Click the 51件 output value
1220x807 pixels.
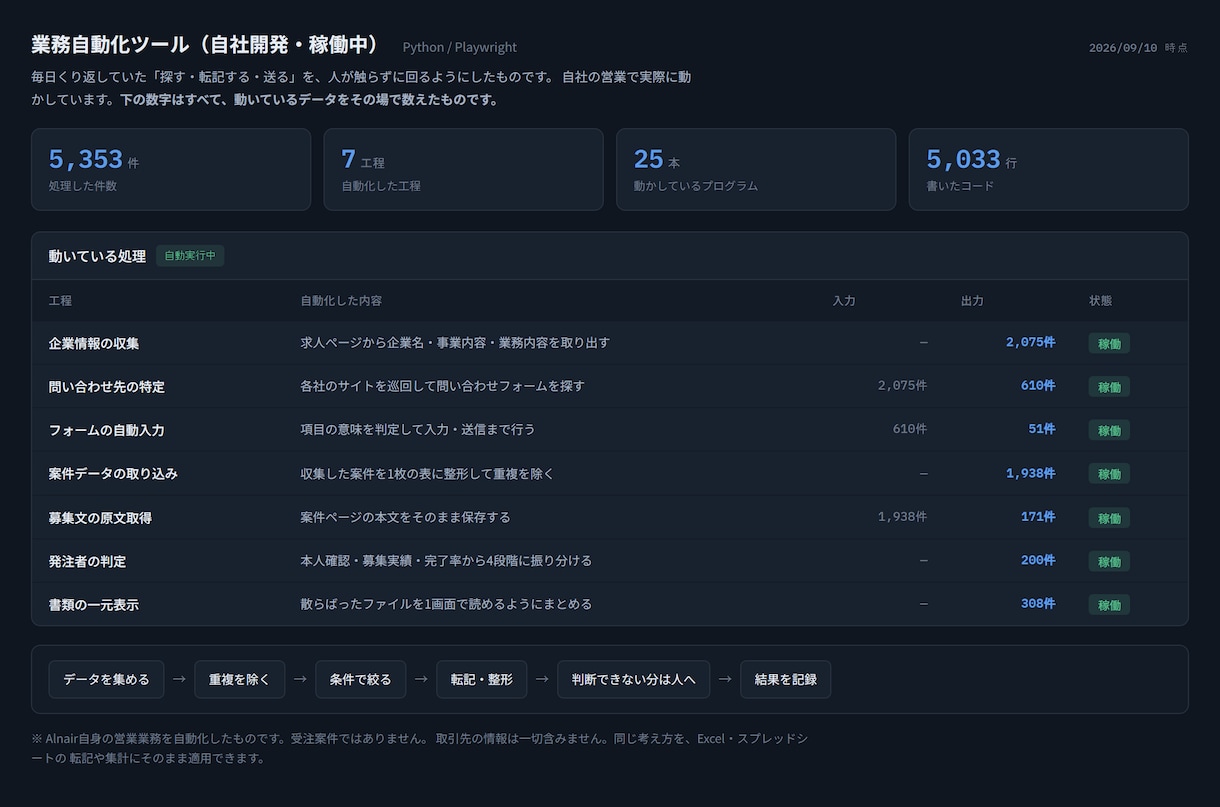(x=1042, y=429)
